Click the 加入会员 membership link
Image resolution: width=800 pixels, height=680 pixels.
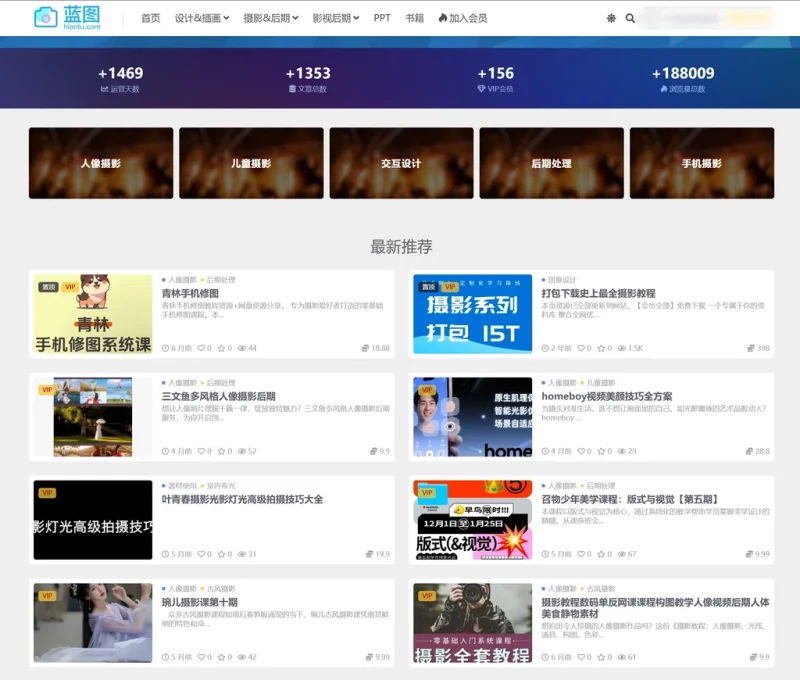[x=465, y=18]
